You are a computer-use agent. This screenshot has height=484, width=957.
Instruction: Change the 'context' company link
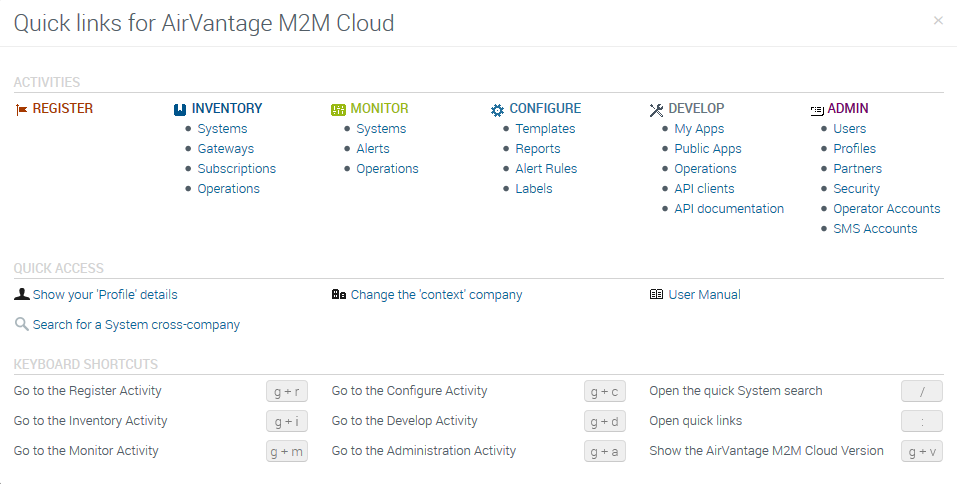[436, 295]
